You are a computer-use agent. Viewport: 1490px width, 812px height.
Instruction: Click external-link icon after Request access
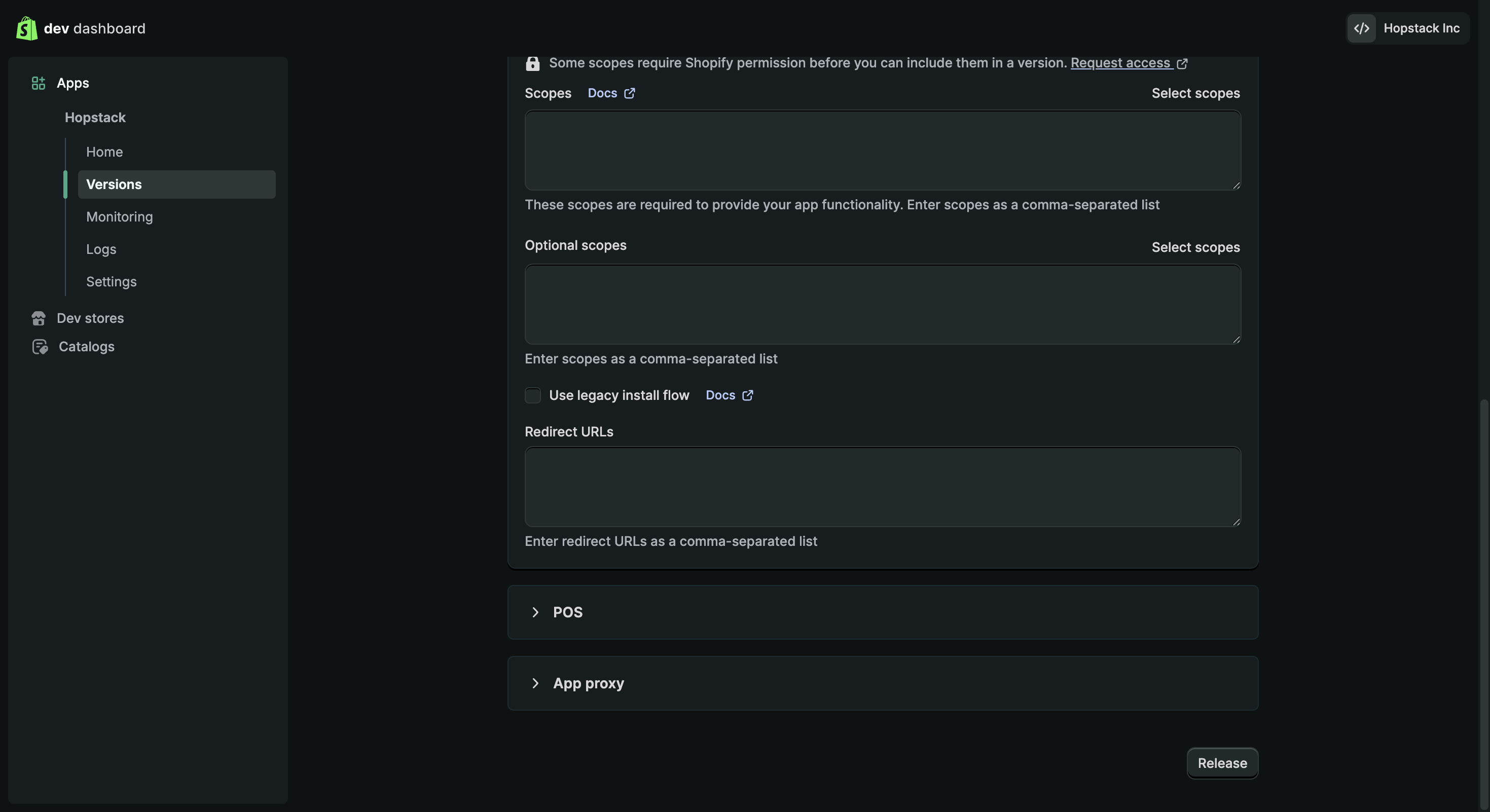[x=1182, y=64]
